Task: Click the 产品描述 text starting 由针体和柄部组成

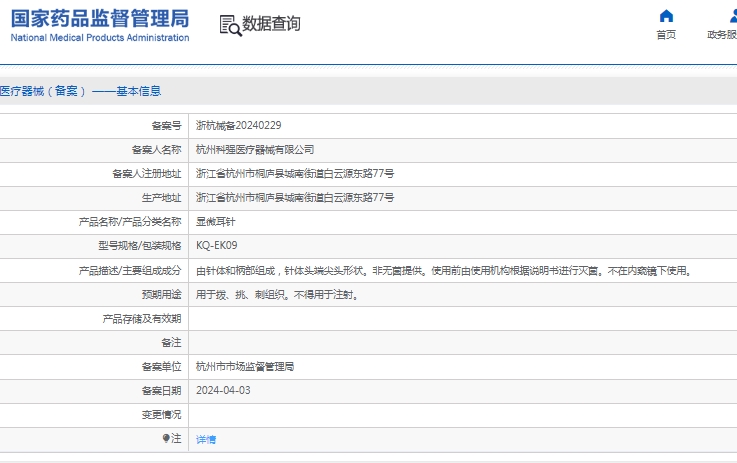Action: (x=444, y=271)
